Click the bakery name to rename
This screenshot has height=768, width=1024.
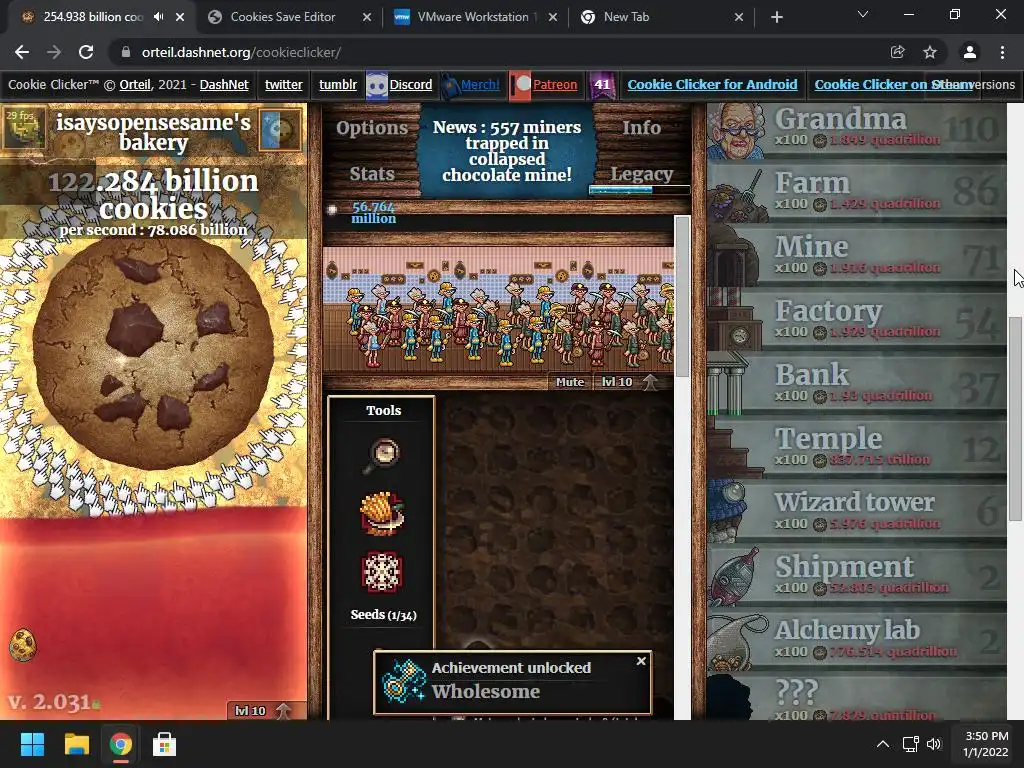(153, 132)
